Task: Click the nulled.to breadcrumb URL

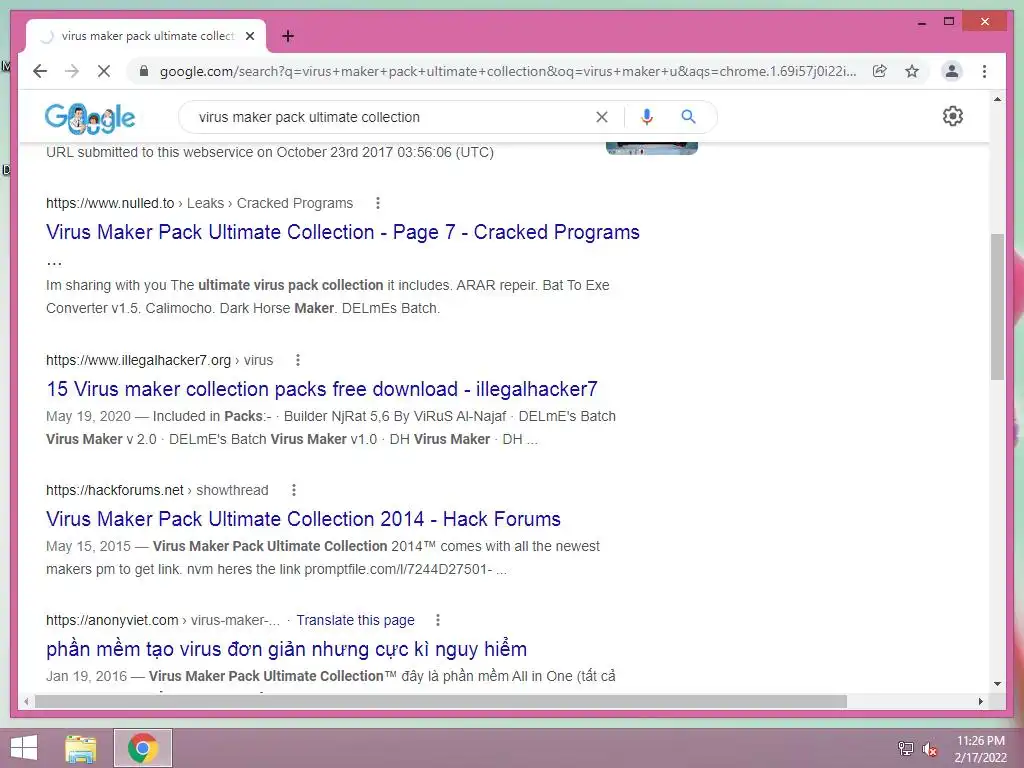Action: pyautogui.click(x=199, y=203)
